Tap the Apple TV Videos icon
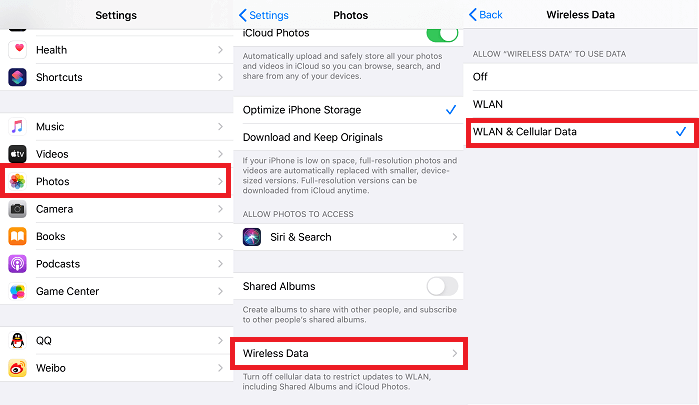 18,154
